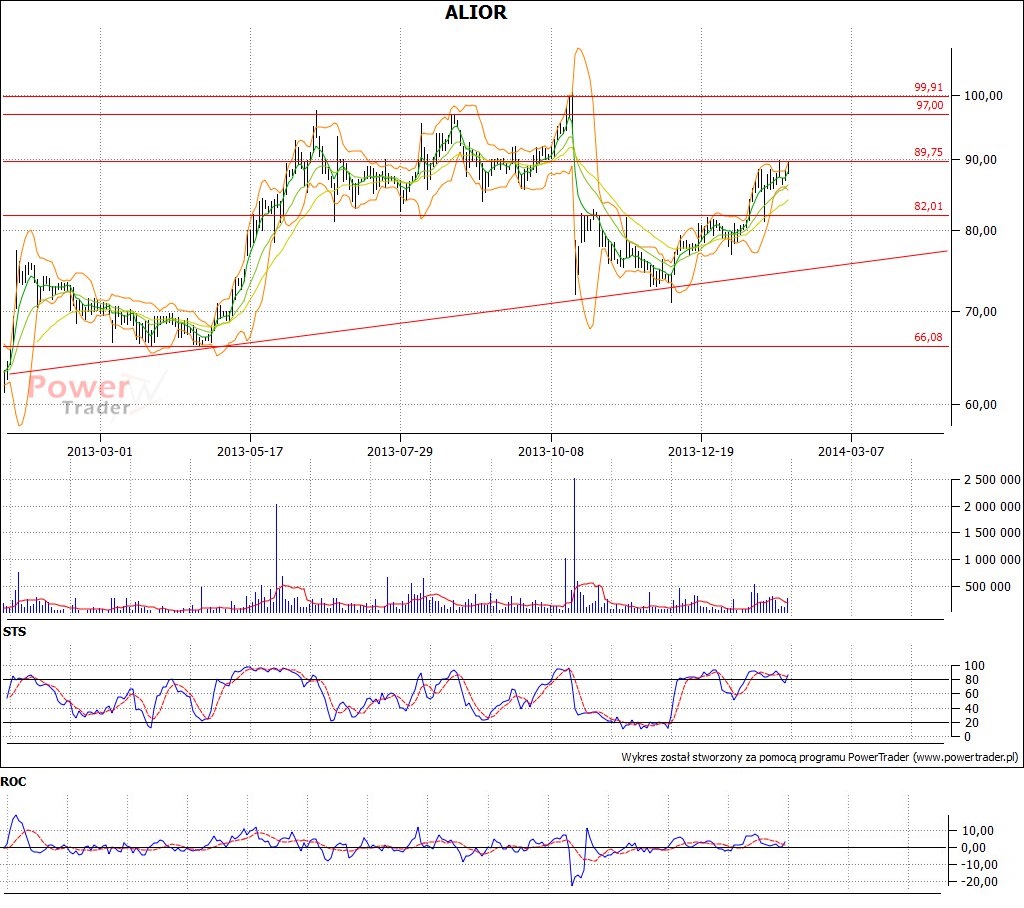The width and height of the screenshot is (1024, 908).
Task: Click the 1 500 000 volume axis value
Action: 992,533
